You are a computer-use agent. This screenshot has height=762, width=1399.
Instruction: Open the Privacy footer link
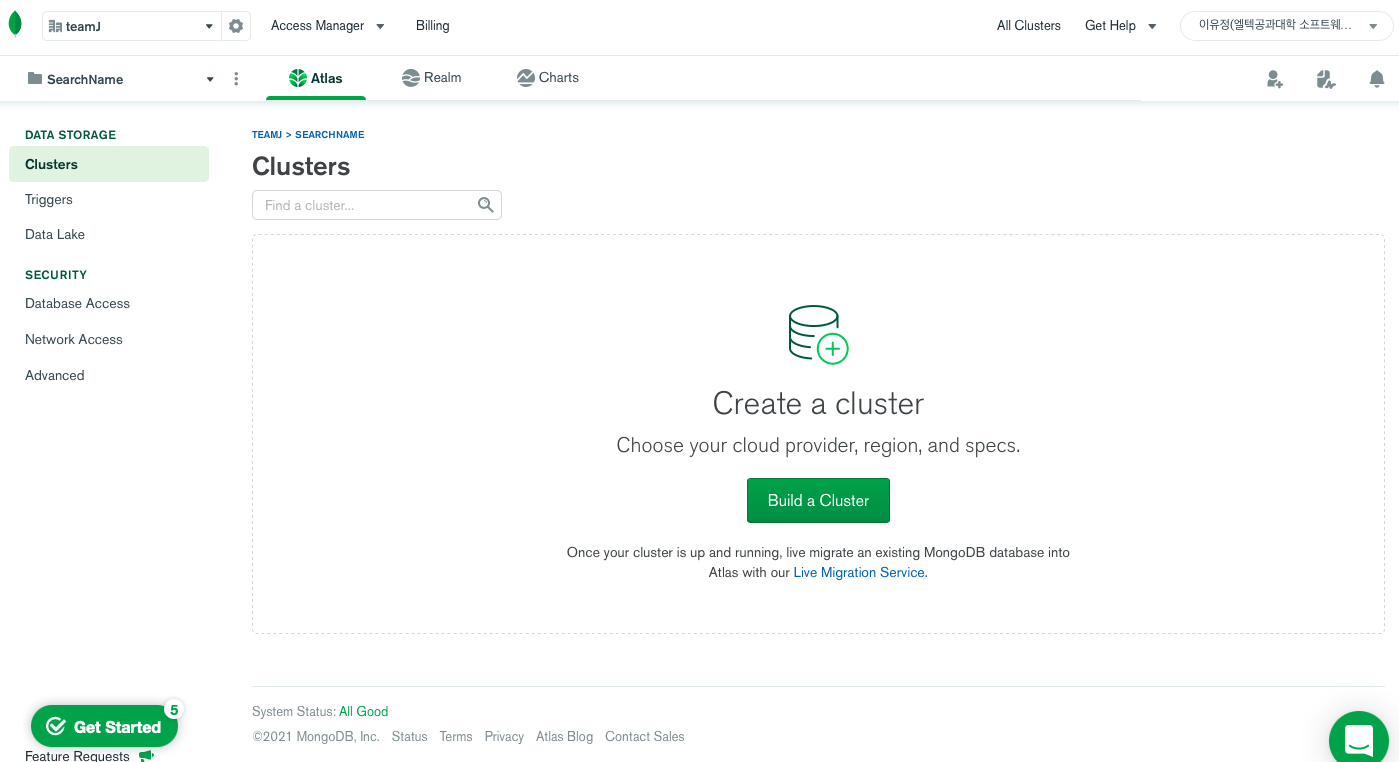pyautogui.click(x=504, y=737)
